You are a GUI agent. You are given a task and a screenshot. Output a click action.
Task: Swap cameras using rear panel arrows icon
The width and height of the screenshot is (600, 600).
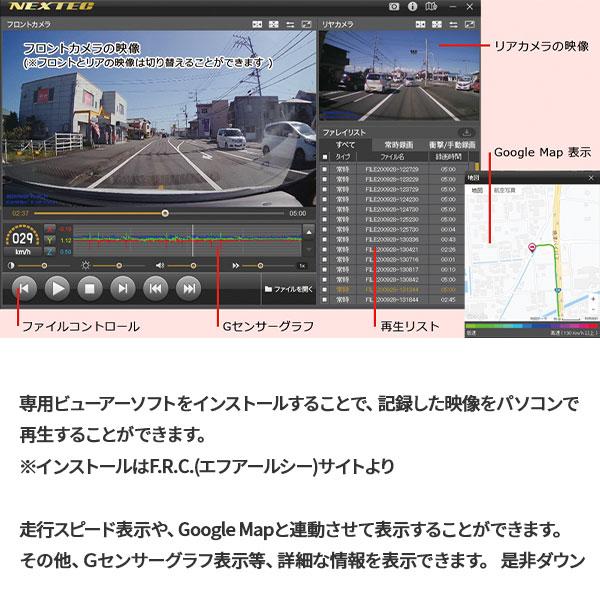click(453, 24)
